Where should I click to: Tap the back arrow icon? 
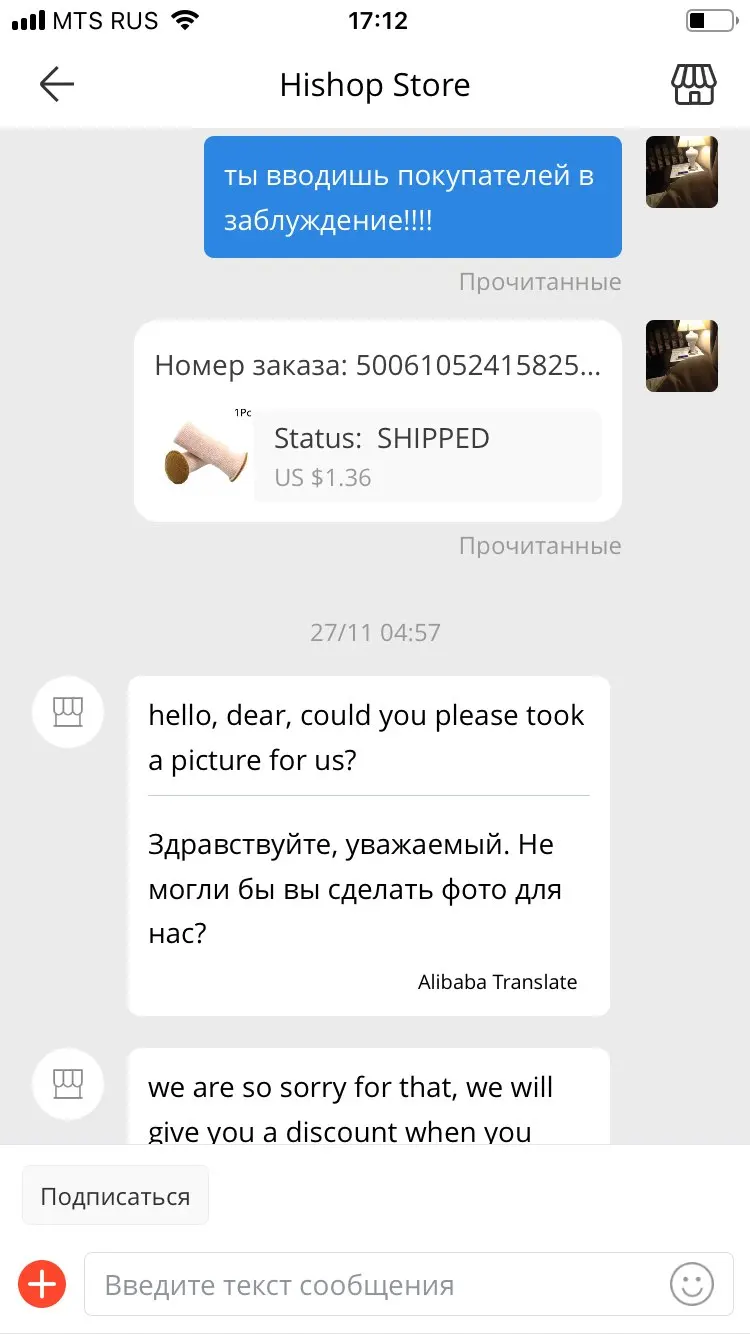pyautogui.click(x=57, y=85)
